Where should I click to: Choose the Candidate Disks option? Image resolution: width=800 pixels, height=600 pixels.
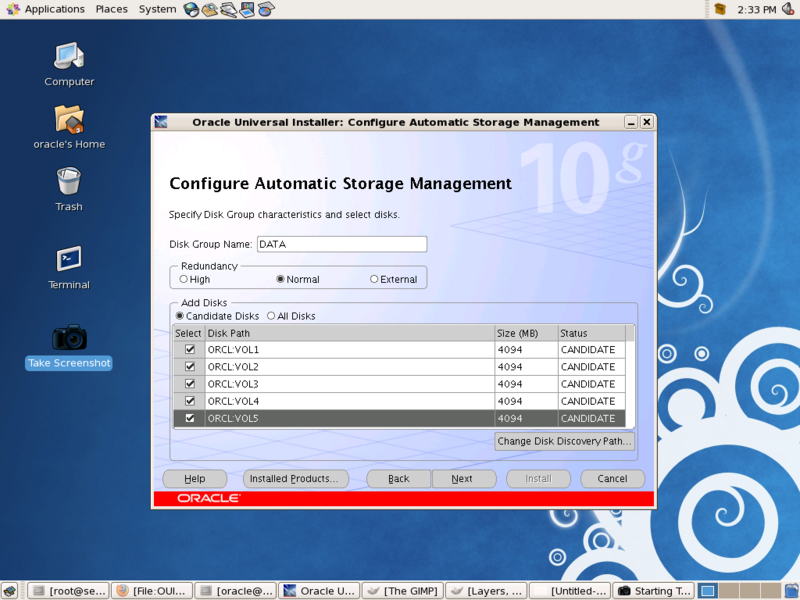[x=180, y=316]
